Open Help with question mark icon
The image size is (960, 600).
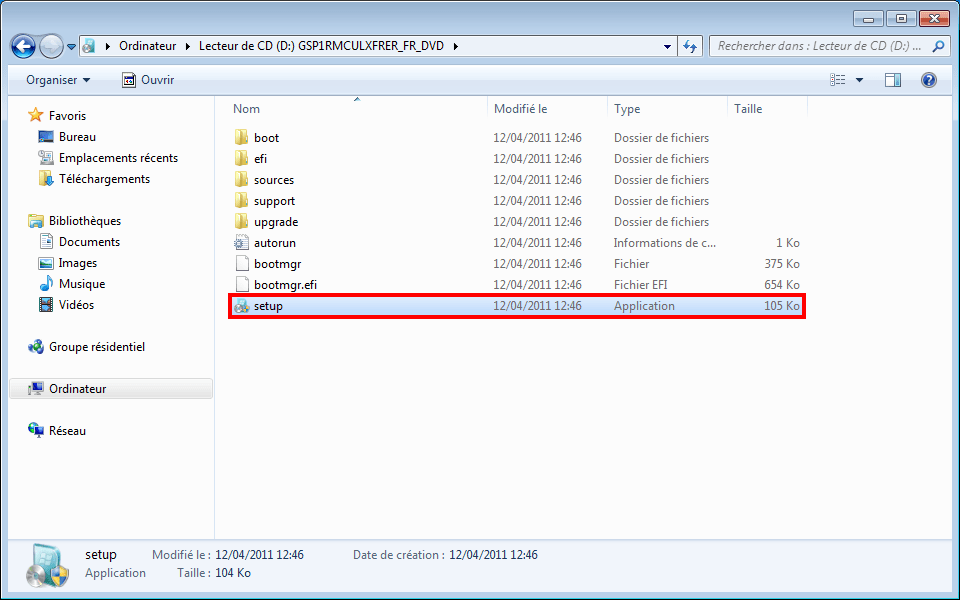point(929,80)
